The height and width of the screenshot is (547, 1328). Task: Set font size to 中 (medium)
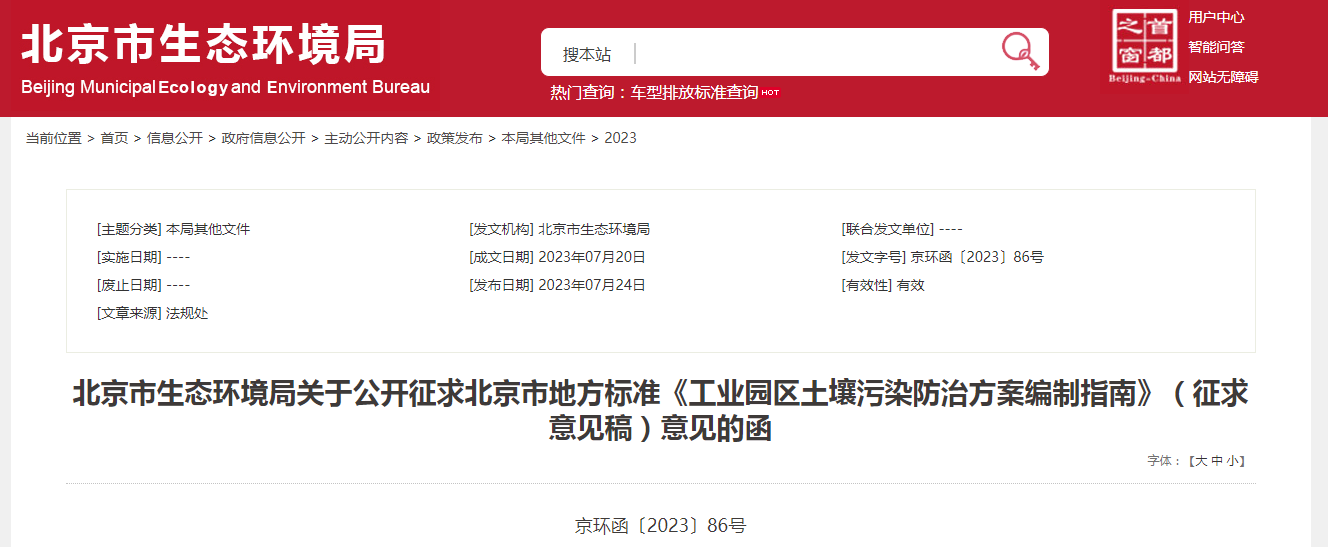click(1217, 461)
